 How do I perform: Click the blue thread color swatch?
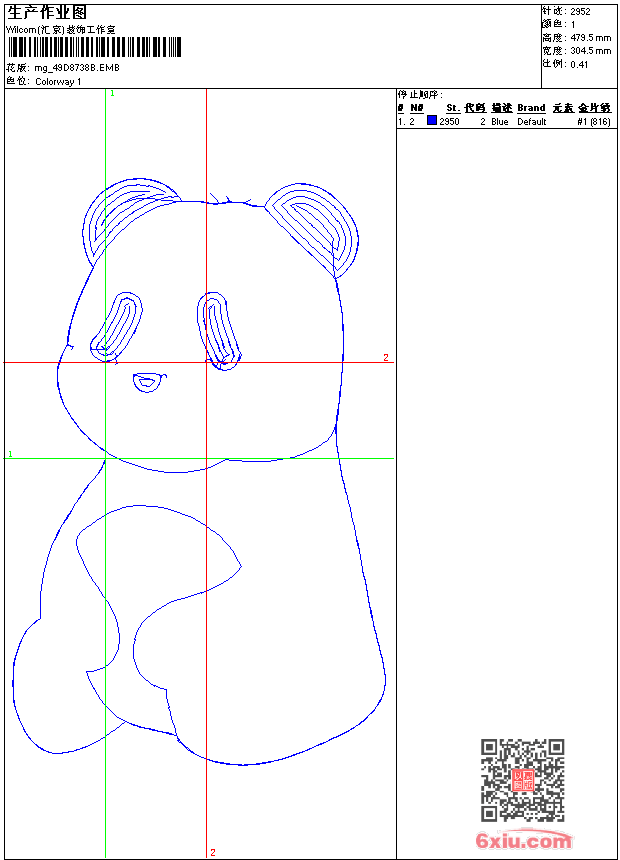click(x=432, y=120)
